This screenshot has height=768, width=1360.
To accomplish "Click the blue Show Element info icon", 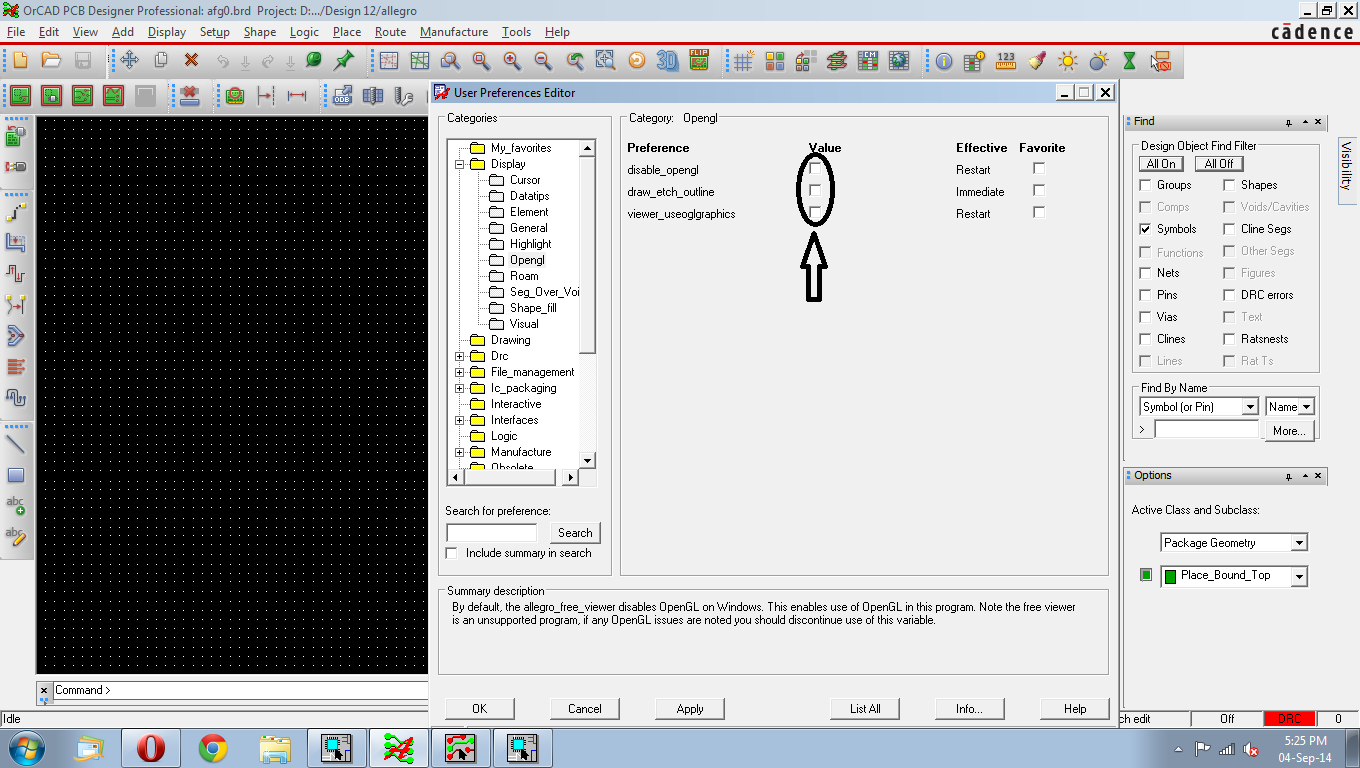I will 944,61.
